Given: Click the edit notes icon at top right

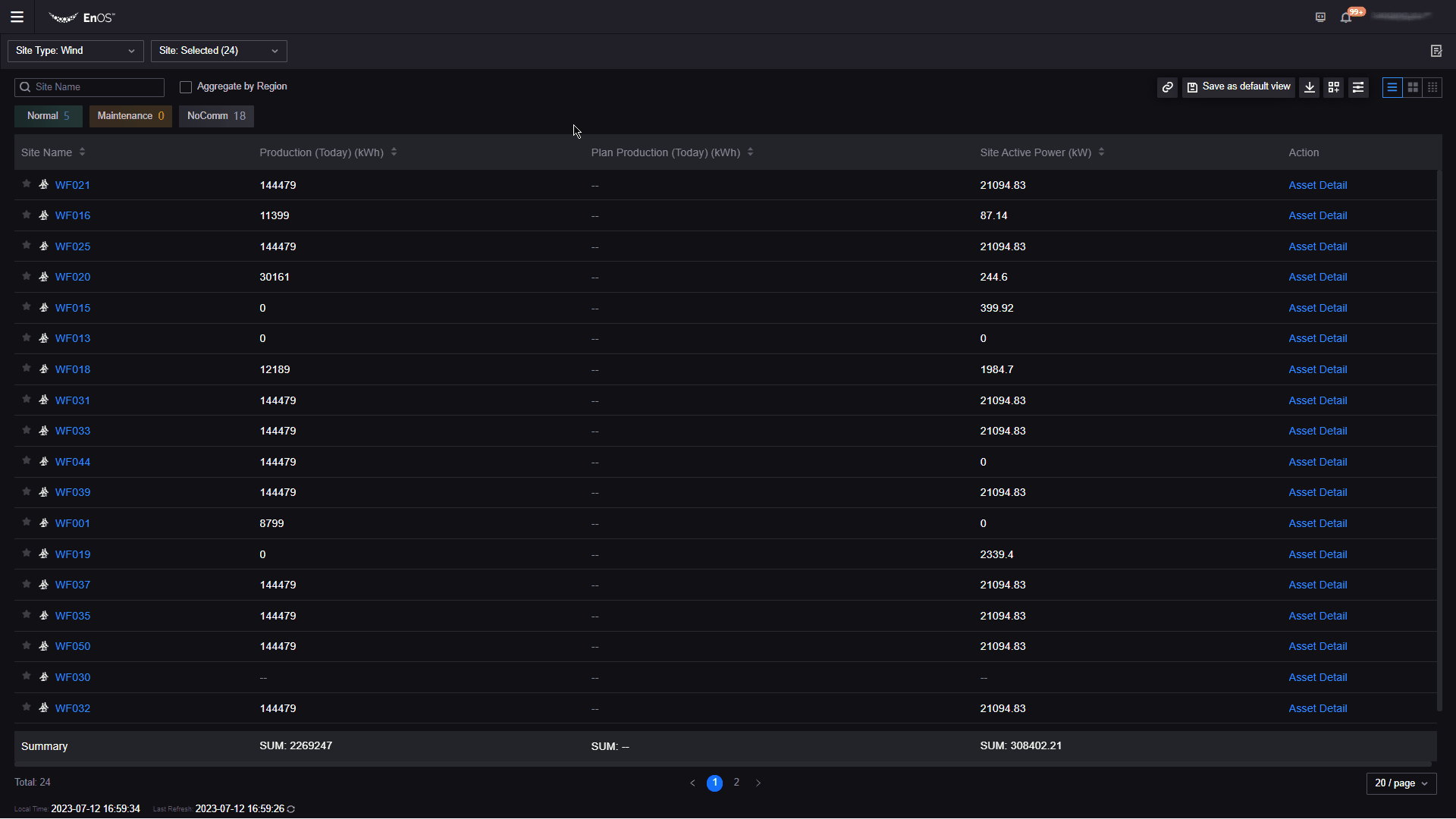Looking at the screenshot, I should pos(1436,51).
